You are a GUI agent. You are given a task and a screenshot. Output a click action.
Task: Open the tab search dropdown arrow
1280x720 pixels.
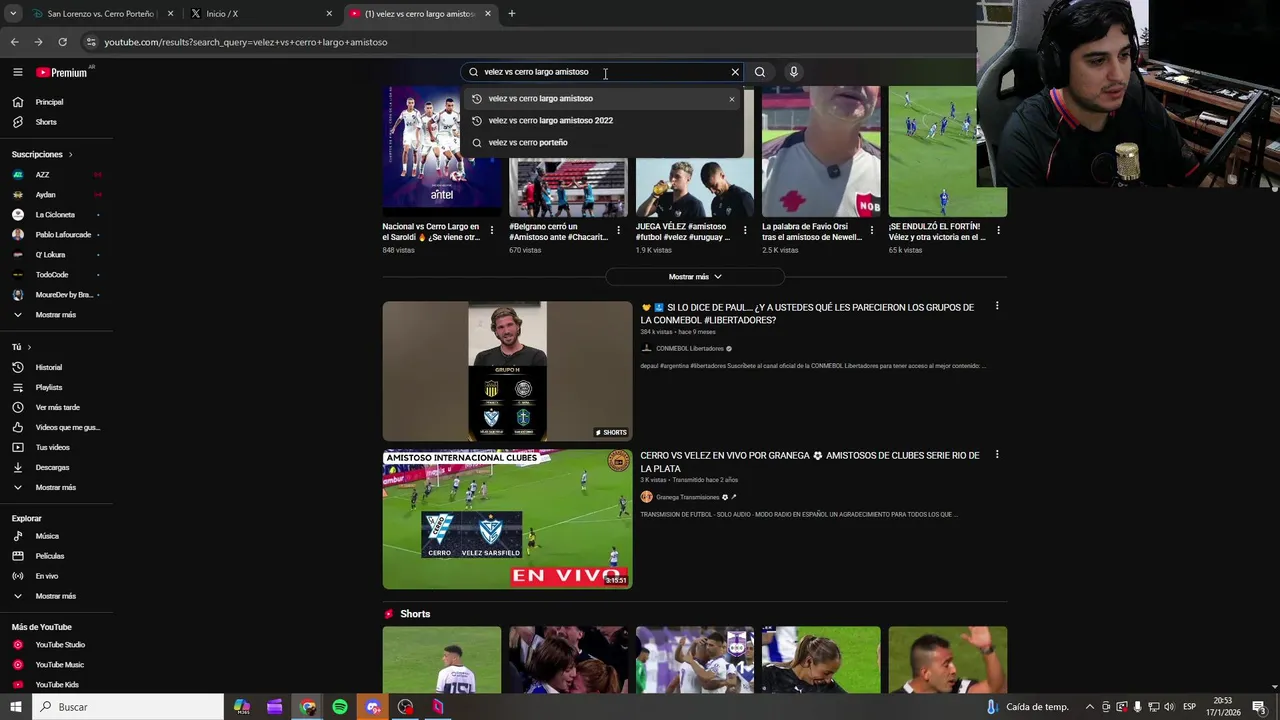[x=13, y=14]
